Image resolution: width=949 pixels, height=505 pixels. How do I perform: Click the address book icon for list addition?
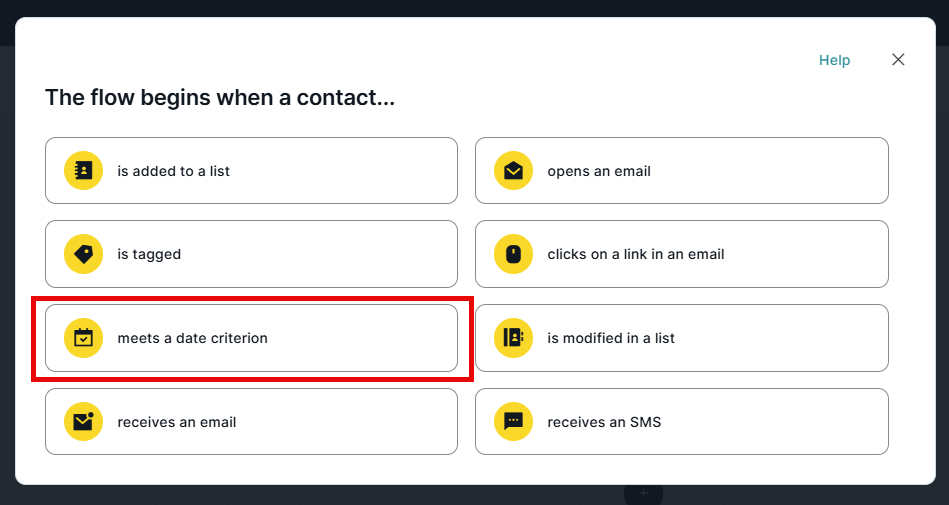(83, 171)
